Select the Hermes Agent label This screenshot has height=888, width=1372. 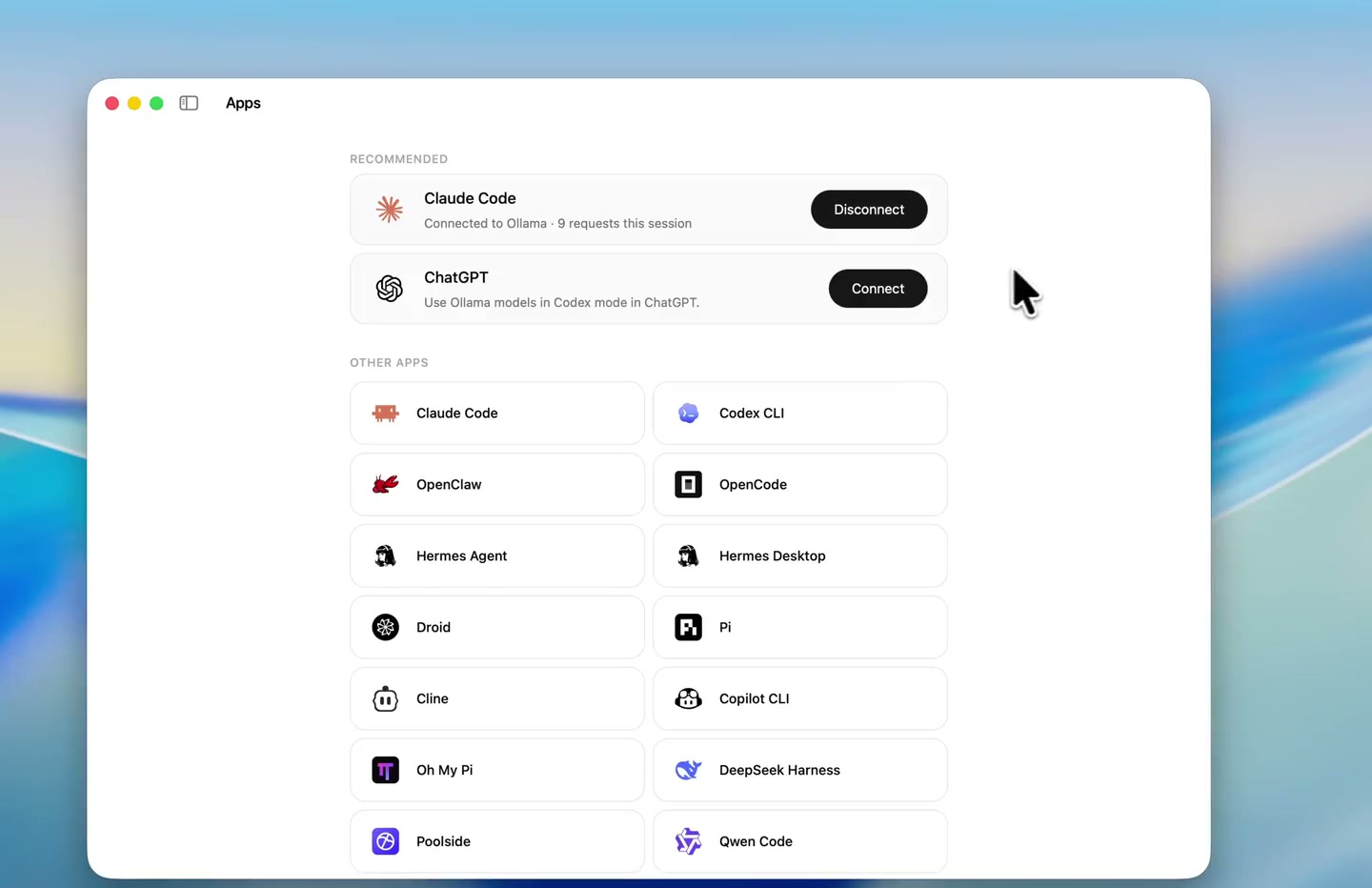(461, 556)
